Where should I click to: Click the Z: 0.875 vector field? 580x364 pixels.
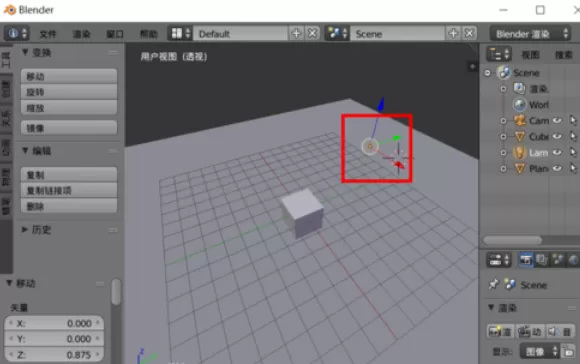54,354
